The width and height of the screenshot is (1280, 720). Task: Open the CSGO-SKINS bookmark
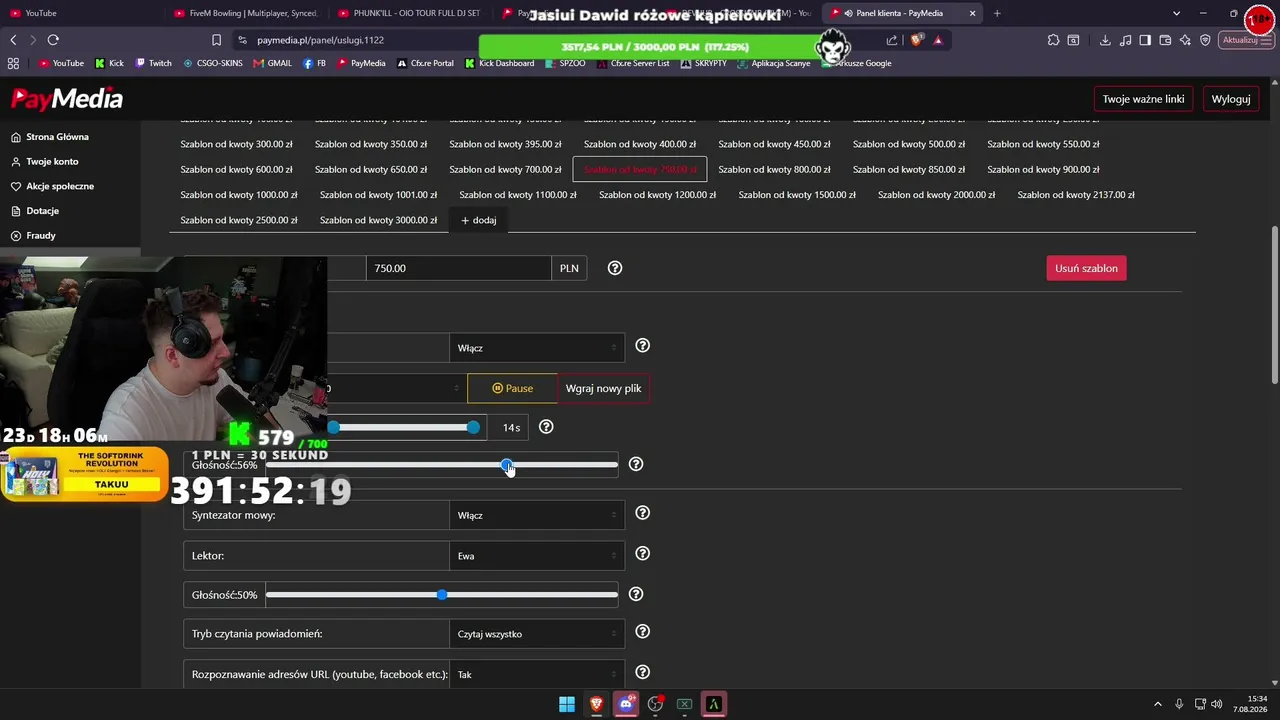pyautogui.click(x=213, y=63)
